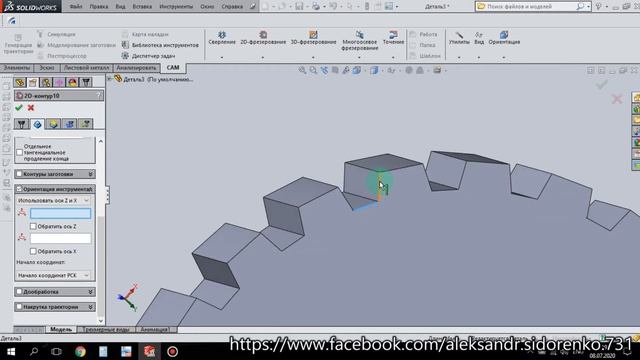This screenshot has width=640, height=360.
Task: Open the dropdown arrow under 2D-фрезерование
Action: (x=263, y=58)
